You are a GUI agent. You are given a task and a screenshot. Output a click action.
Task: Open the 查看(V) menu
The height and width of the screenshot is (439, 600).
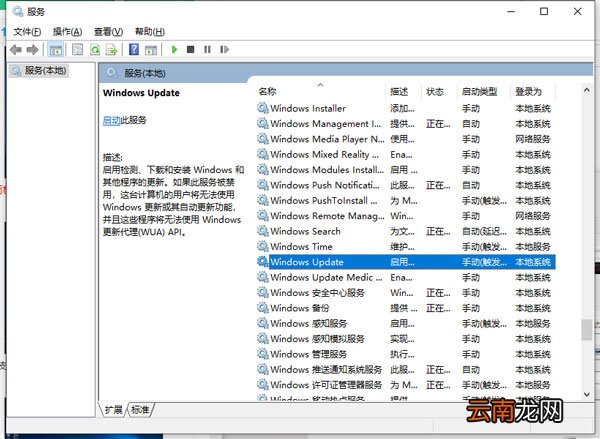click(x=108, y=32)
